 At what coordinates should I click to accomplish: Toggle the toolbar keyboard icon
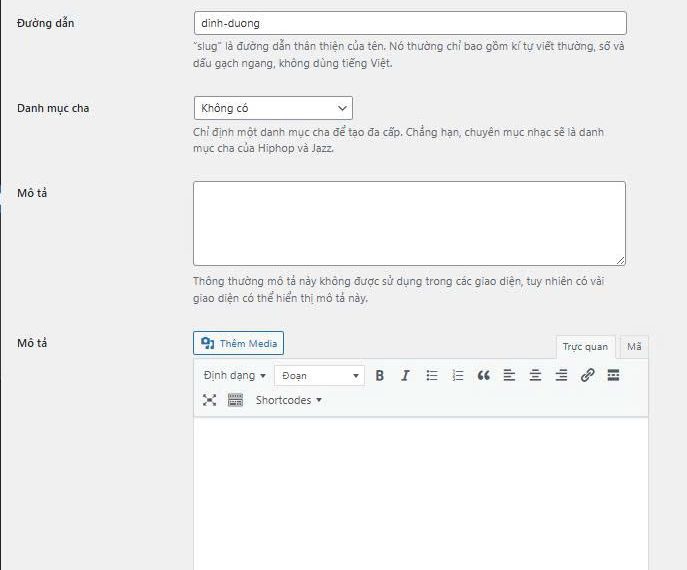tap(235, 400)
